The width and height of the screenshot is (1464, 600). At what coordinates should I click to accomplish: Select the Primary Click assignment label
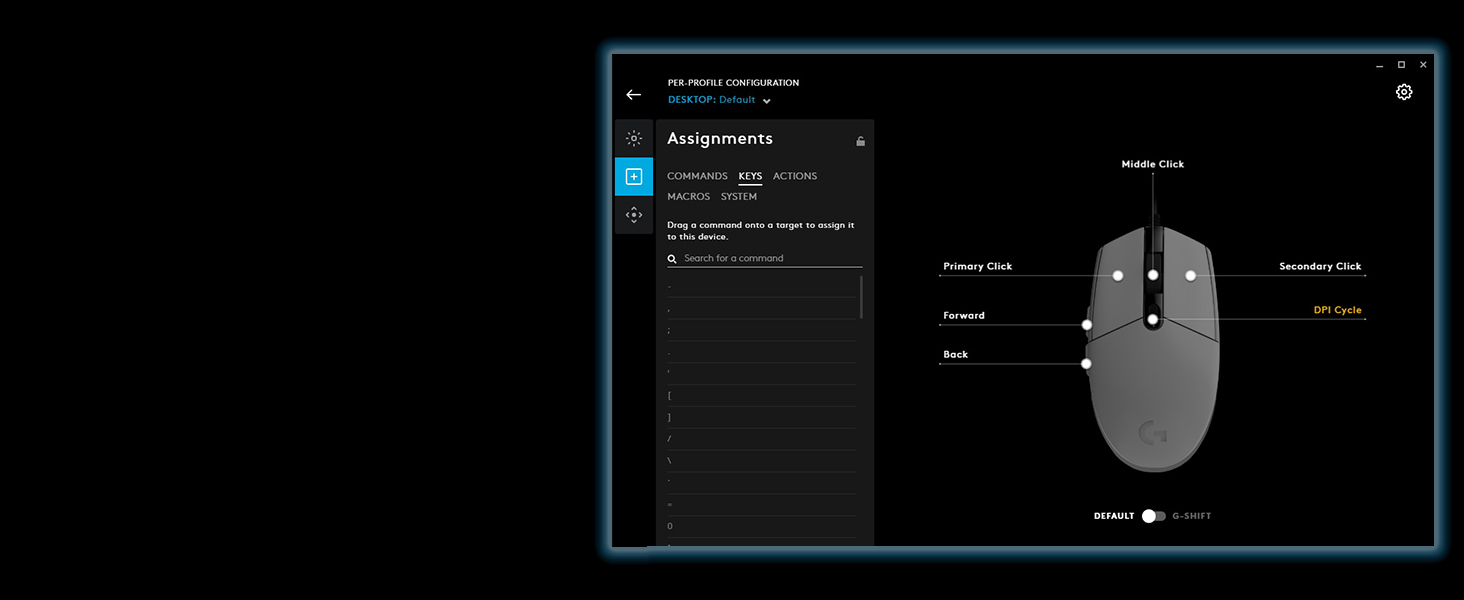click(x=977, y=267)
